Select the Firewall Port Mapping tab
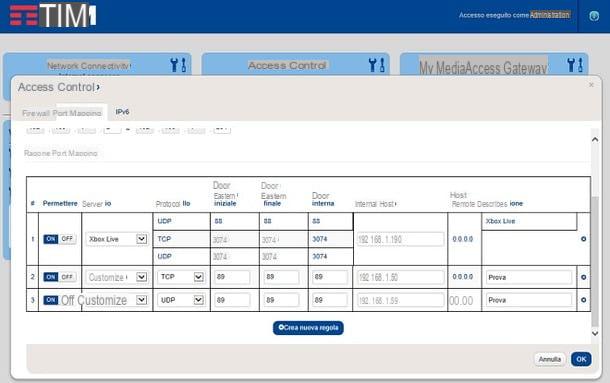This screenshot has width=610, height=383. 61,113
